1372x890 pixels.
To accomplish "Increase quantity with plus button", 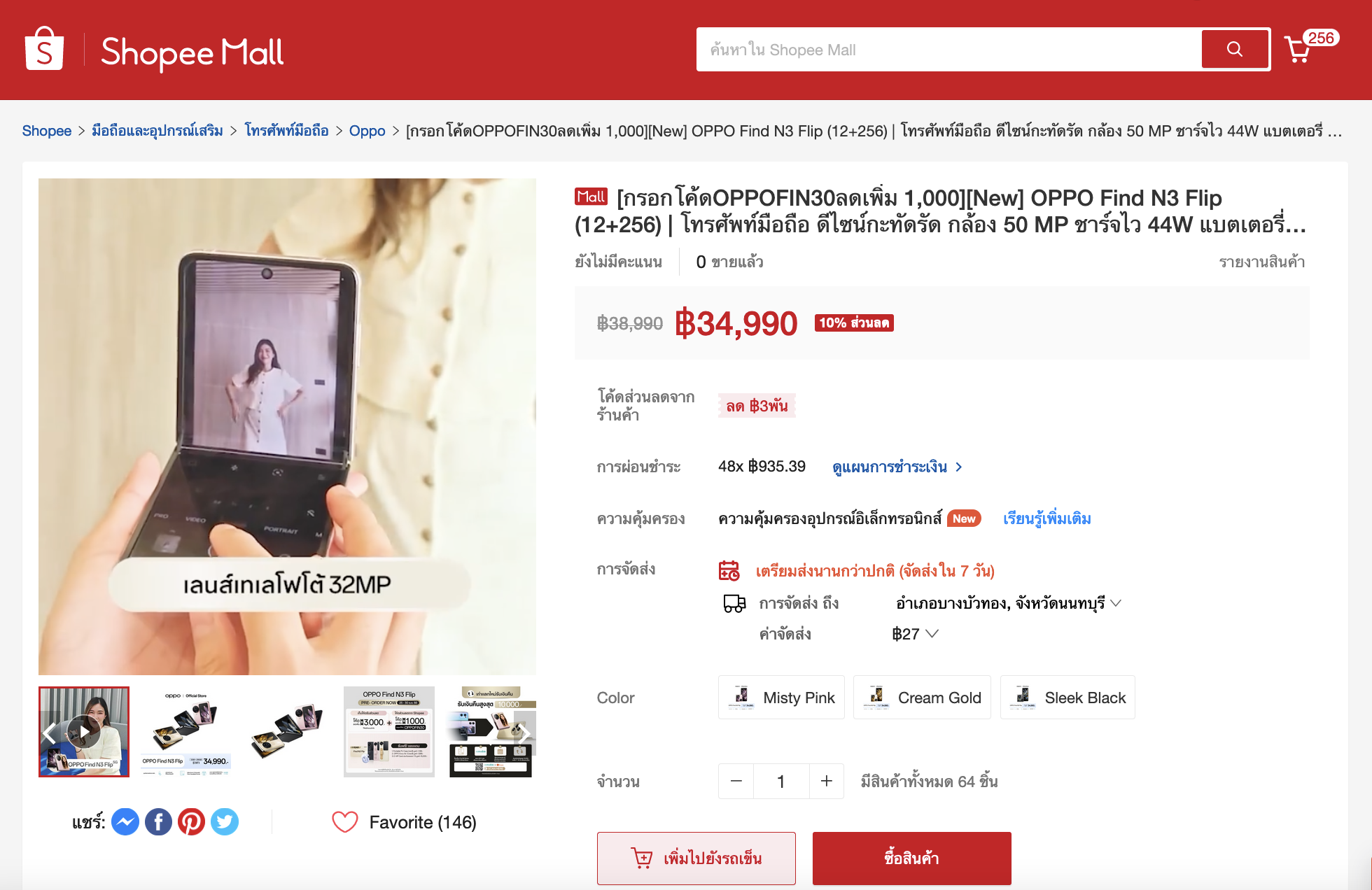I will pyautogui.click(x=826, y=781).
